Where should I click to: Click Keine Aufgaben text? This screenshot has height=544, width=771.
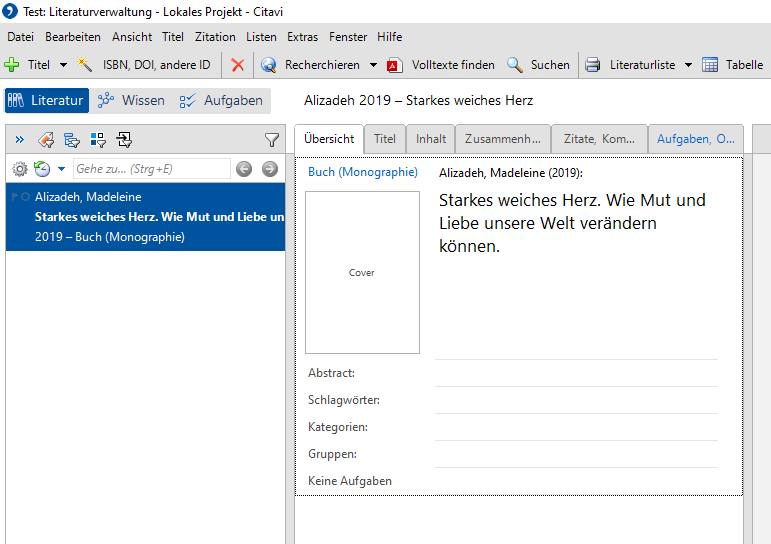[x=350, y=481]
